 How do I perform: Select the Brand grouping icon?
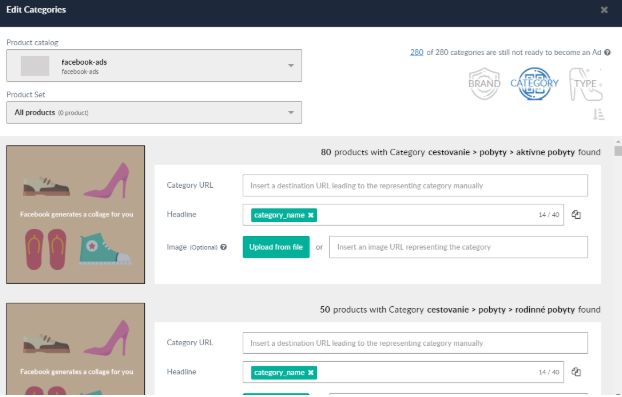tap(484, 84)
